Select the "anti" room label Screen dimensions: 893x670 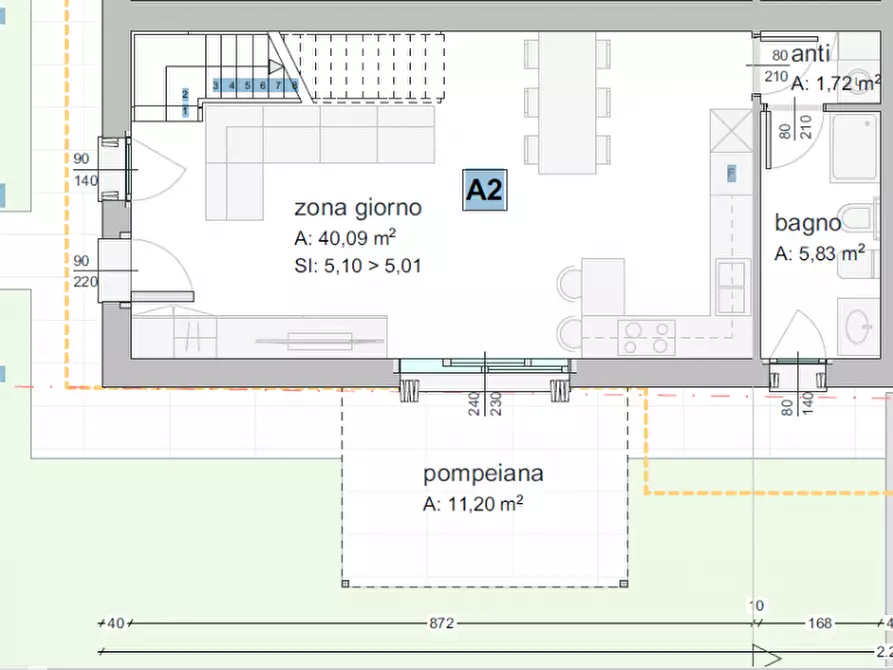[811, 56]
